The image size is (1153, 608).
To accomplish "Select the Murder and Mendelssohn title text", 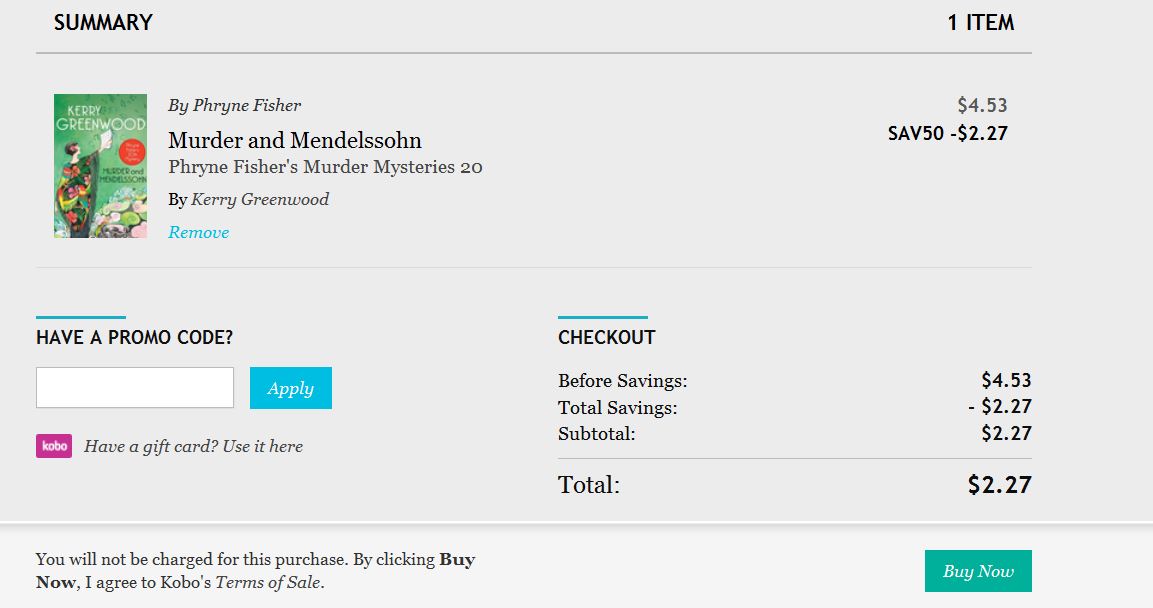I will tap(295, 140).
